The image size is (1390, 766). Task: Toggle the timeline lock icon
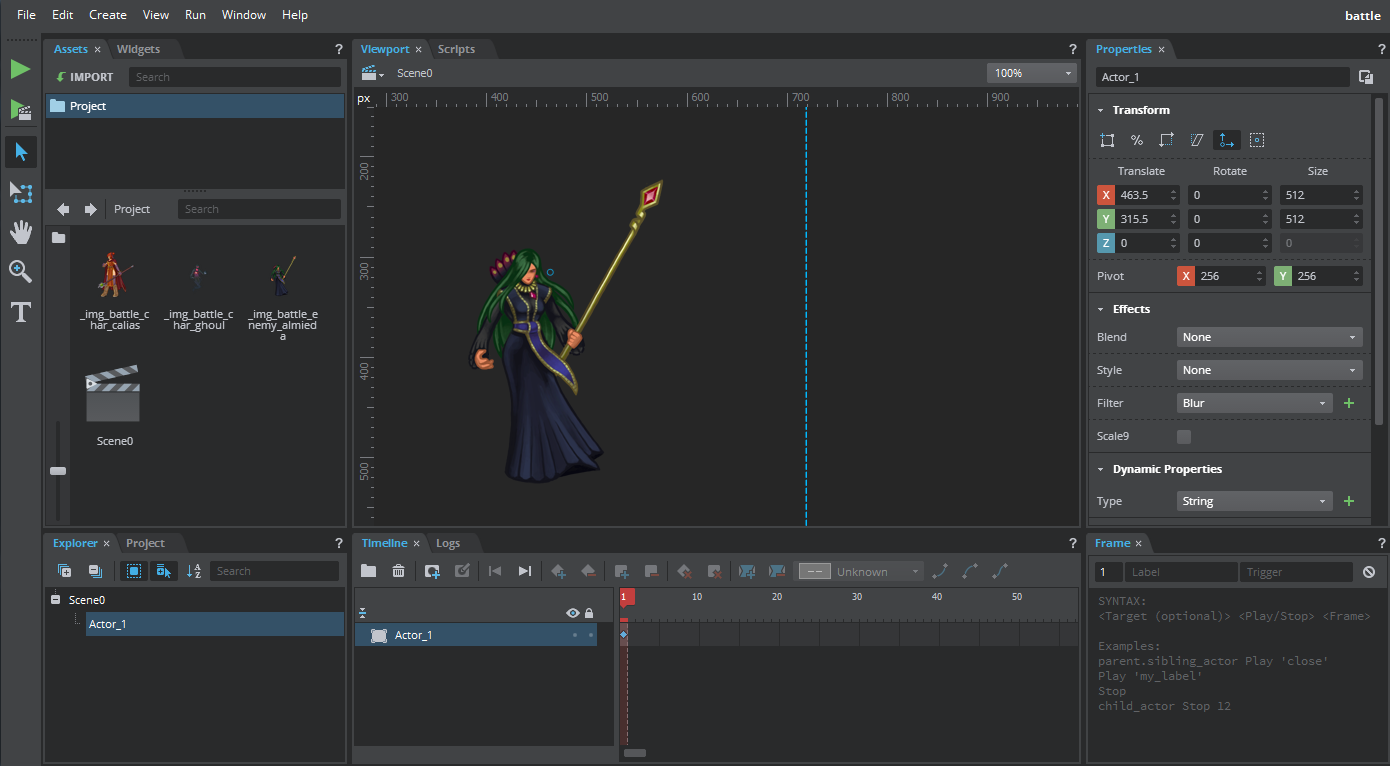tap(589, 613)
